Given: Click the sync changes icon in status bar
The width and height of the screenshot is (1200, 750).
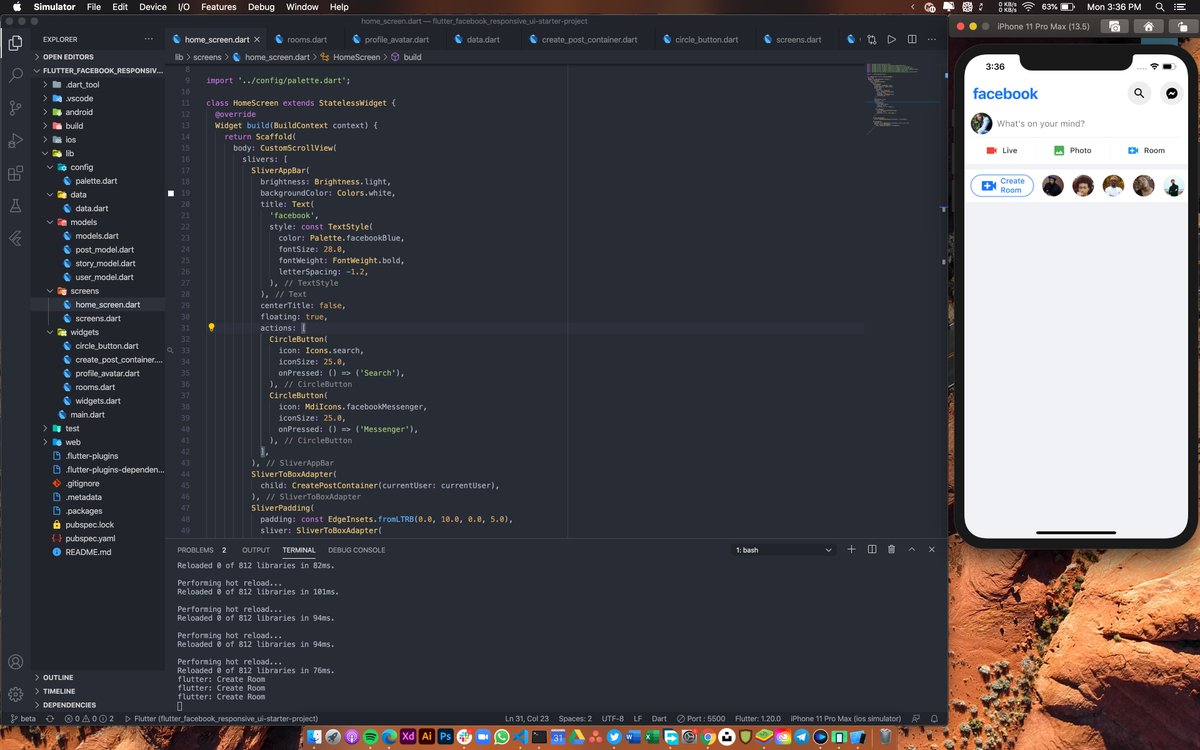Looking at the screenshot, I should 51,718.
